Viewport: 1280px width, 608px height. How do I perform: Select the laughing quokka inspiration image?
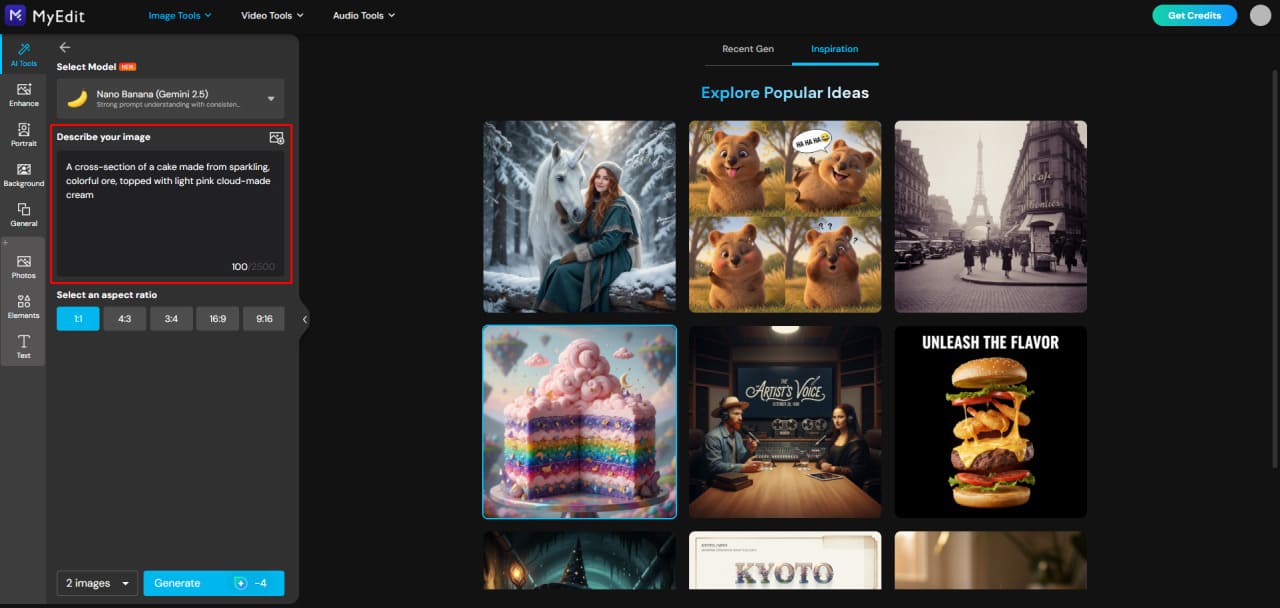785,217
